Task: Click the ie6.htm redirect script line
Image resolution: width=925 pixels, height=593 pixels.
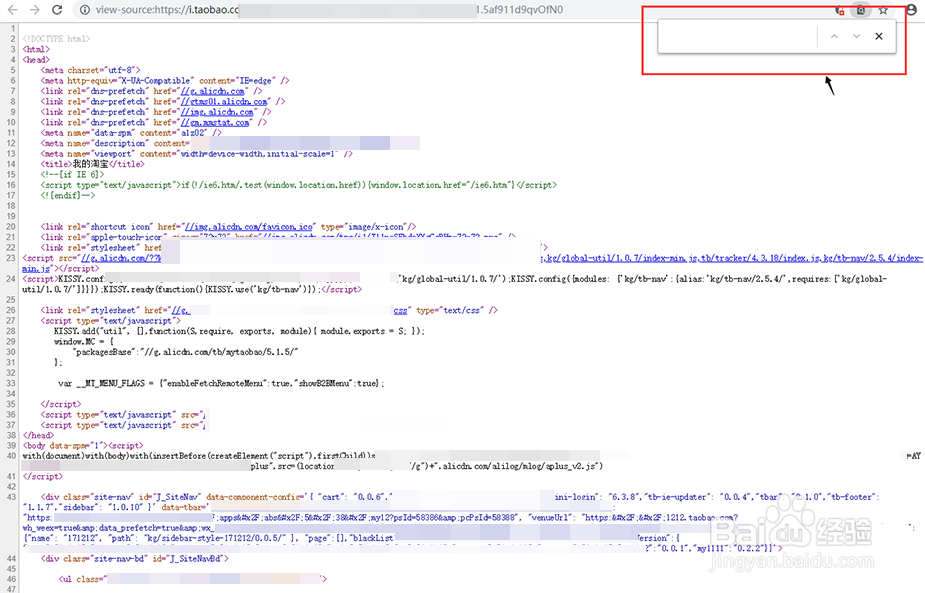Action: pyautogui.click(x=299, y=185)
